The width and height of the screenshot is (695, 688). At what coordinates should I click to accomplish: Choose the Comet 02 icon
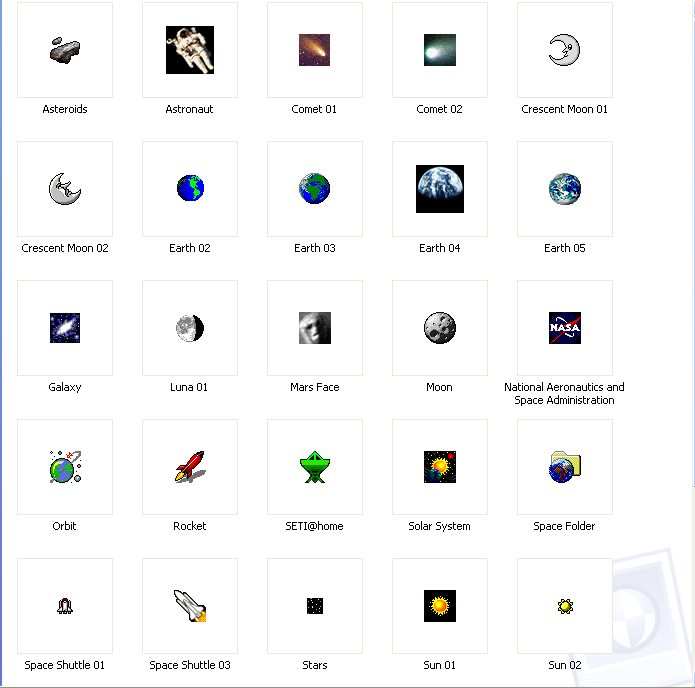(440, 50)
